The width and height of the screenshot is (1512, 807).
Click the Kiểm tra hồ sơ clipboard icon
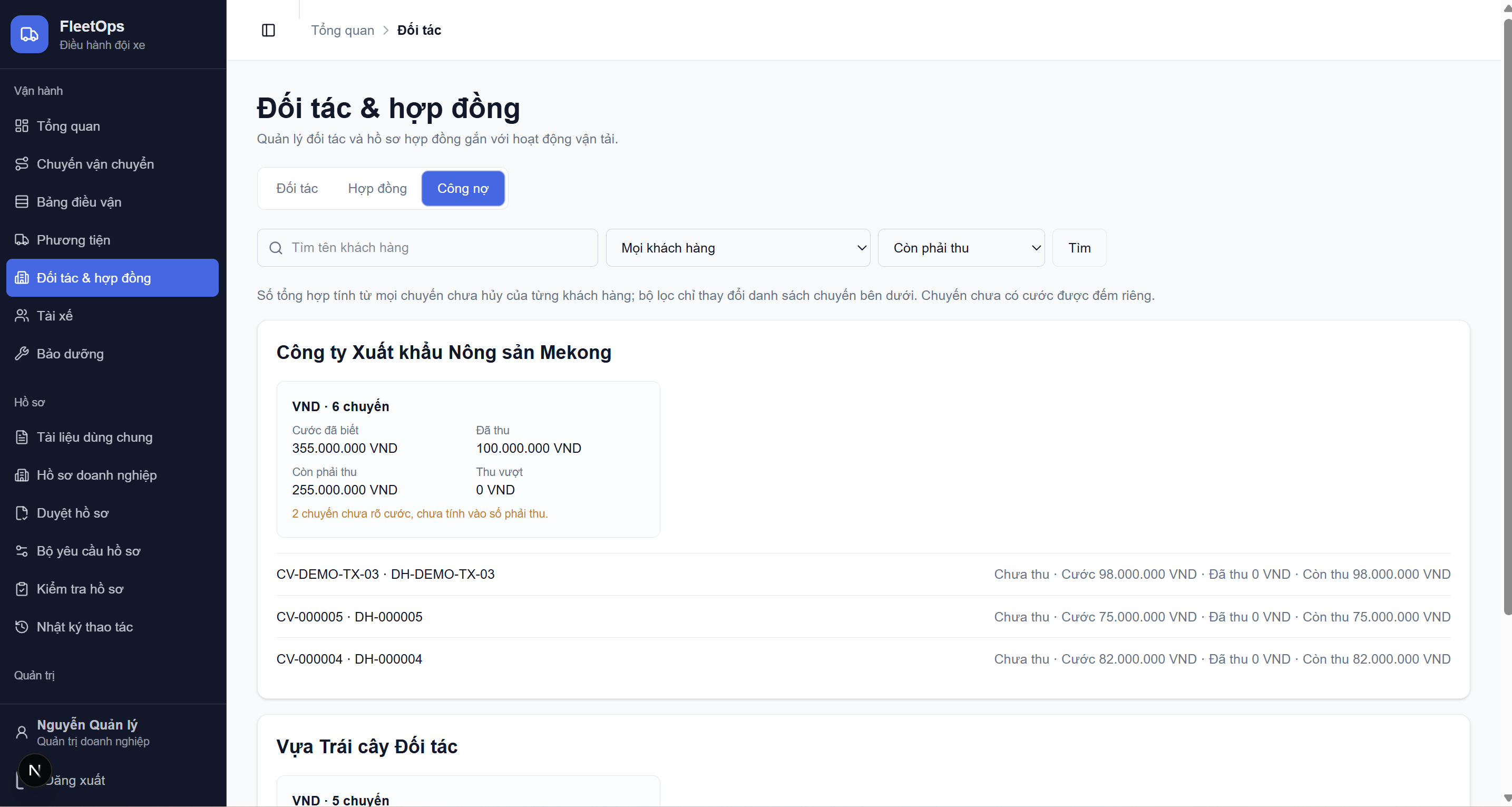[22, 589]
